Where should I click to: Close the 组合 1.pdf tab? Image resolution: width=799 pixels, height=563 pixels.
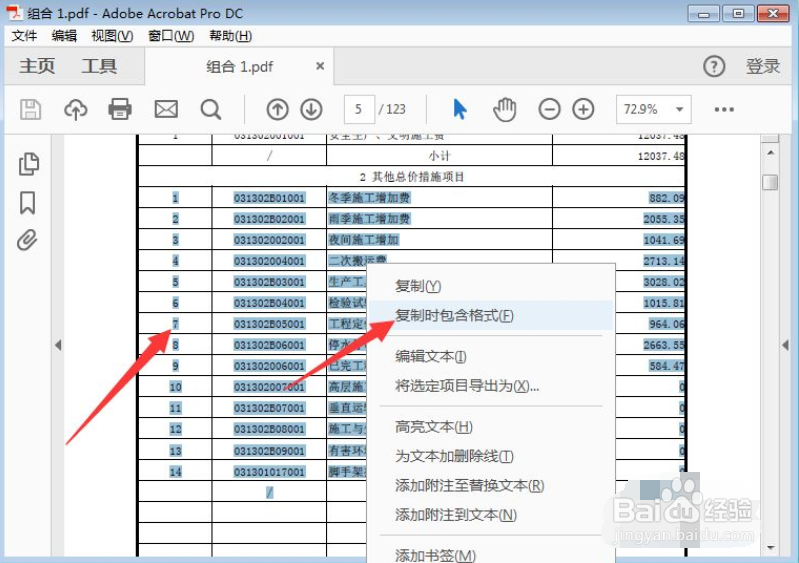320,66
